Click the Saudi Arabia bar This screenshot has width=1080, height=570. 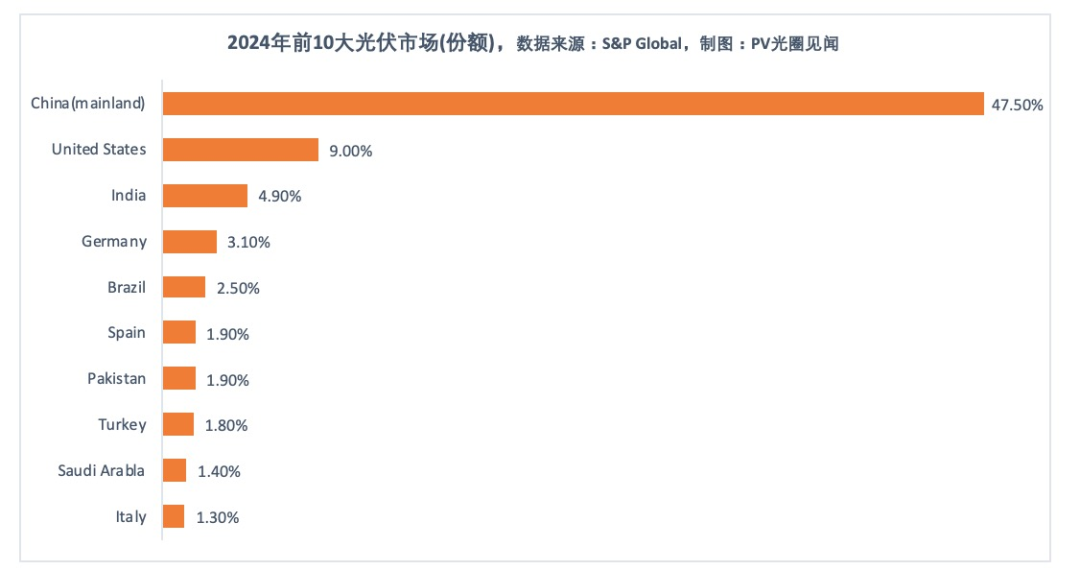pos(174,470)
